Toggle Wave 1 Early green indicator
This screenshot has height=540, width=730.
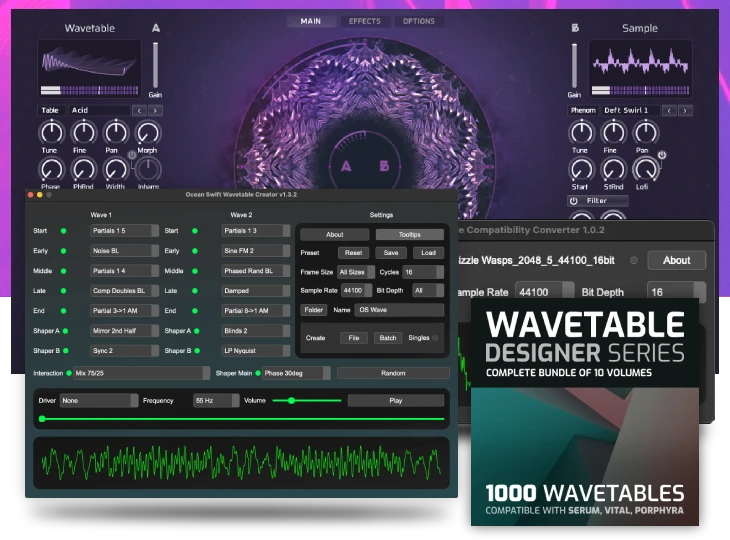click(63, 251)
